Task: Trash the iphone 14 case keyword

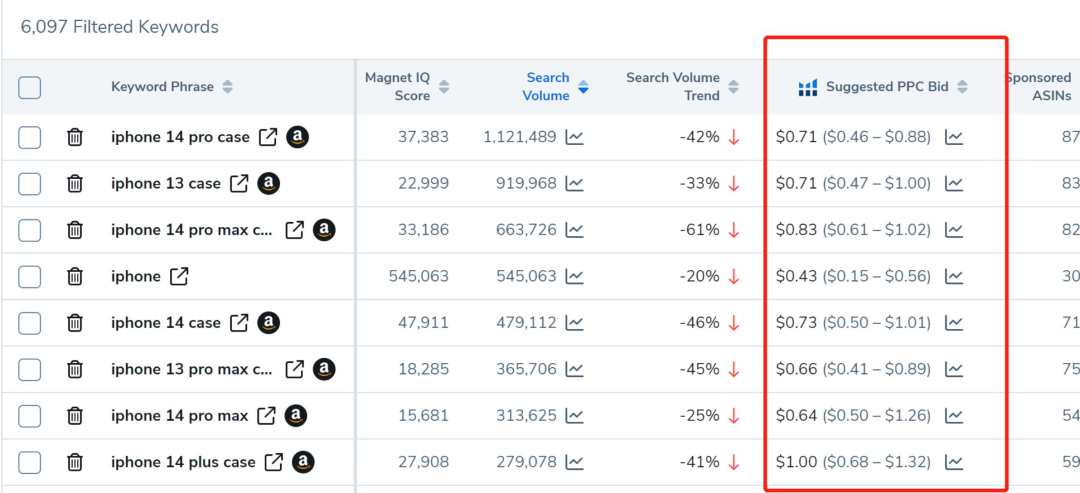Action: pos(74,322)
